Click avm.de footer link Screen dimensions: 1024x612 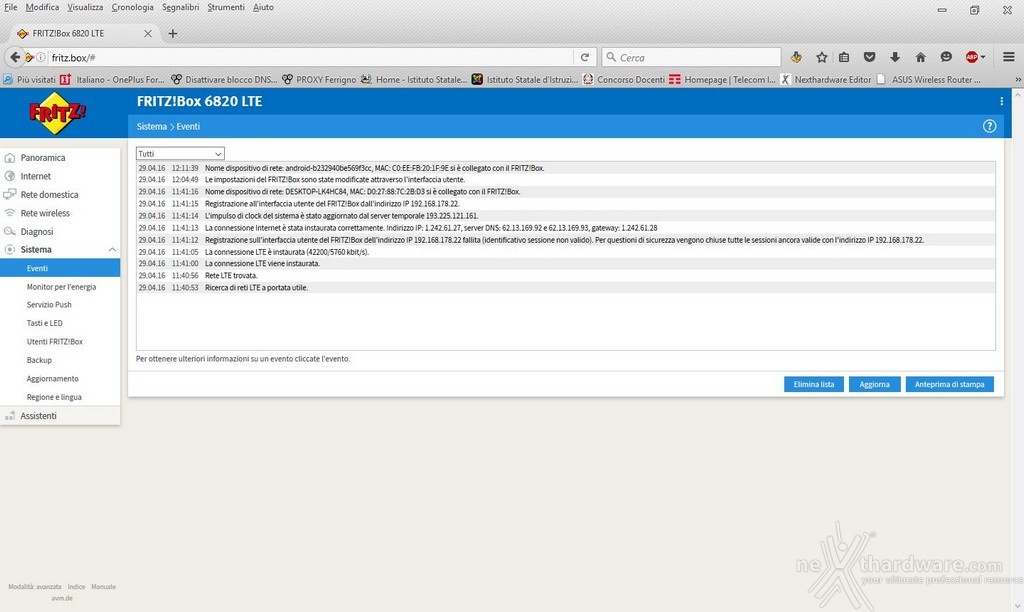(62, 598)
